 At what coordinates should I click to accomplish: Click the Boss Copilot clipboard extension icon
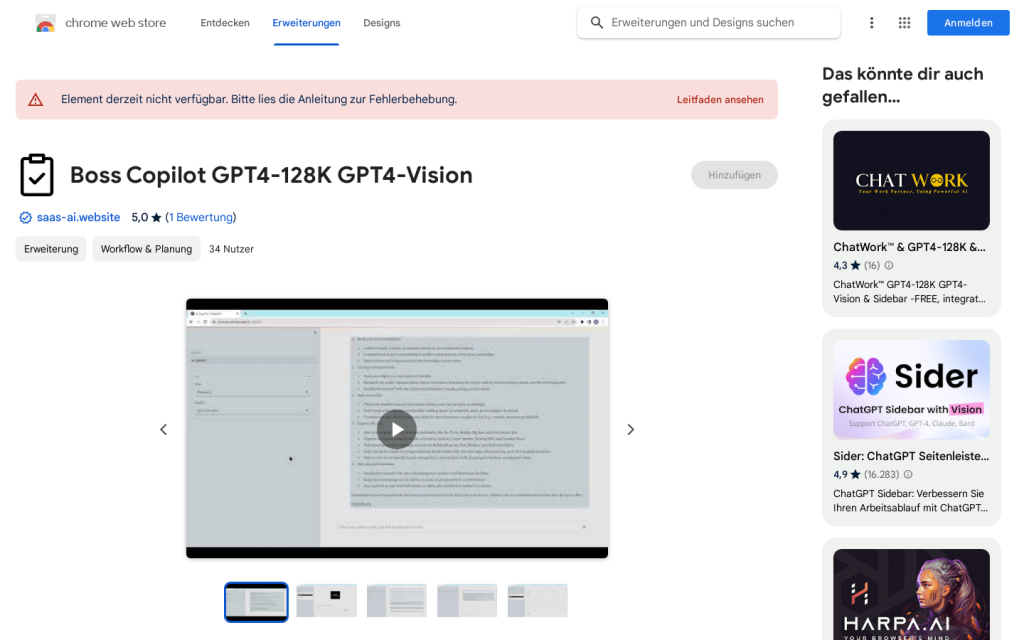click(x=37, y=175)
